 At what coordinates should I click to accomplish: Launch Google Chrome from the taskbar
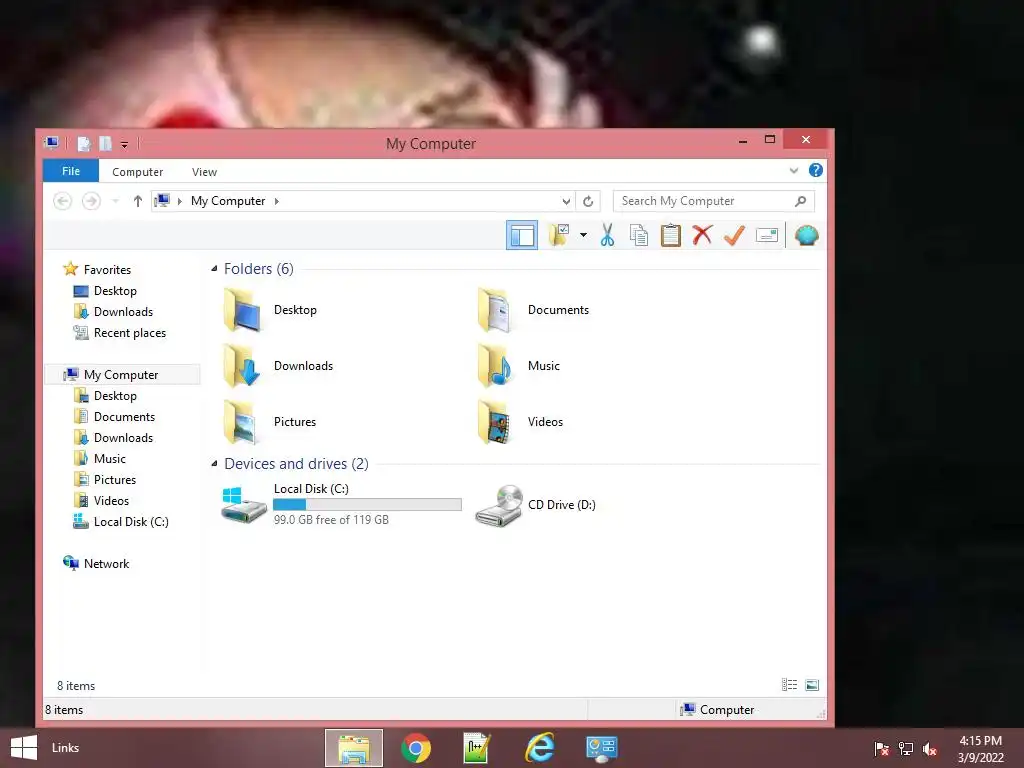(416, 748)
